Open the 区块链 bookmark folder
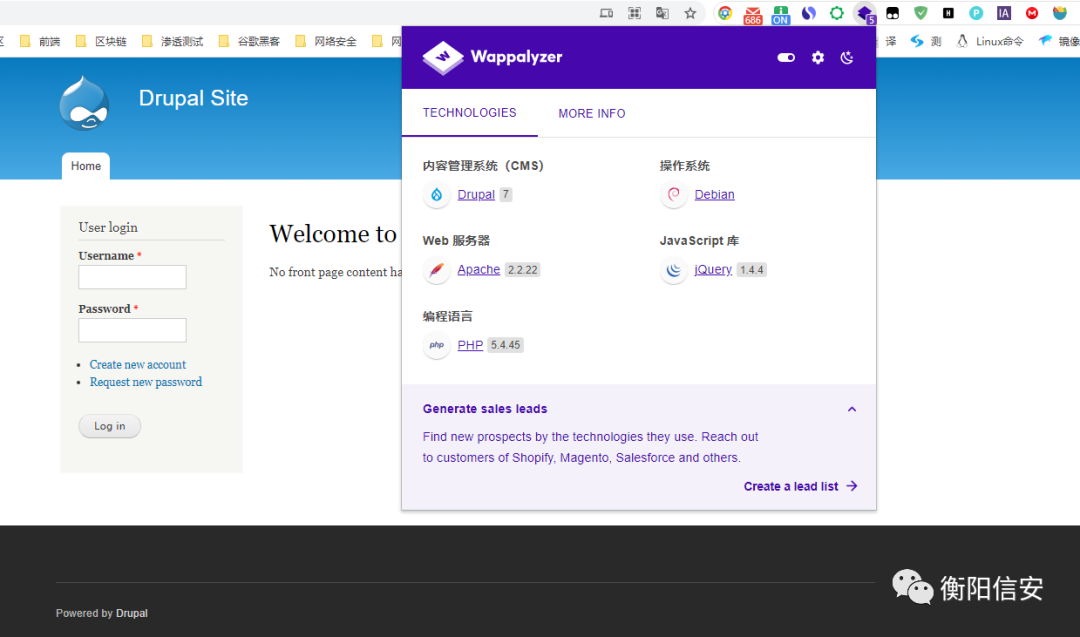The image size is (1080, 637). (101, 41)
